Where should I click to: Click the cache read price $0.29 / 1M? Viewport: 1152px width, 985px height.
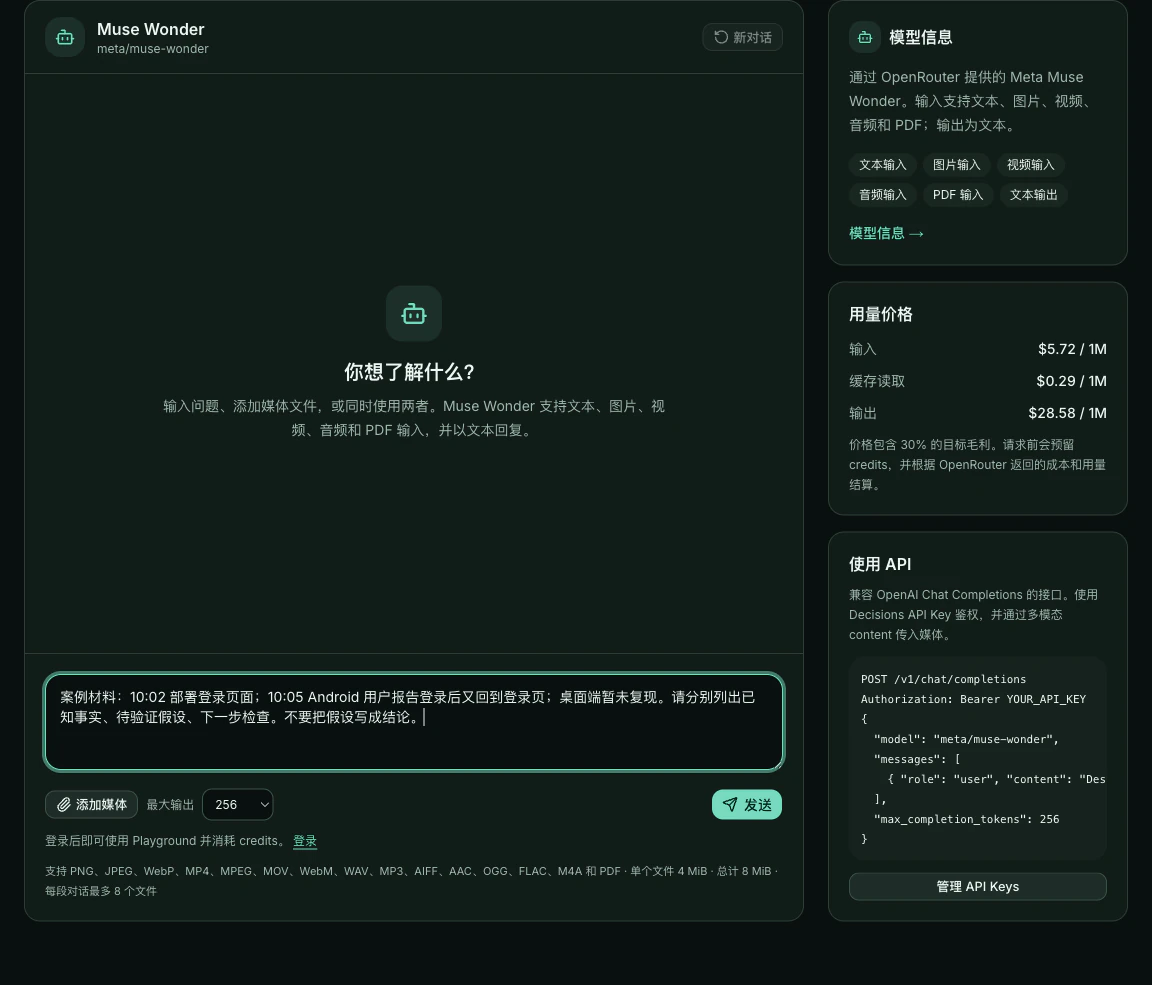click(1071, 381)
